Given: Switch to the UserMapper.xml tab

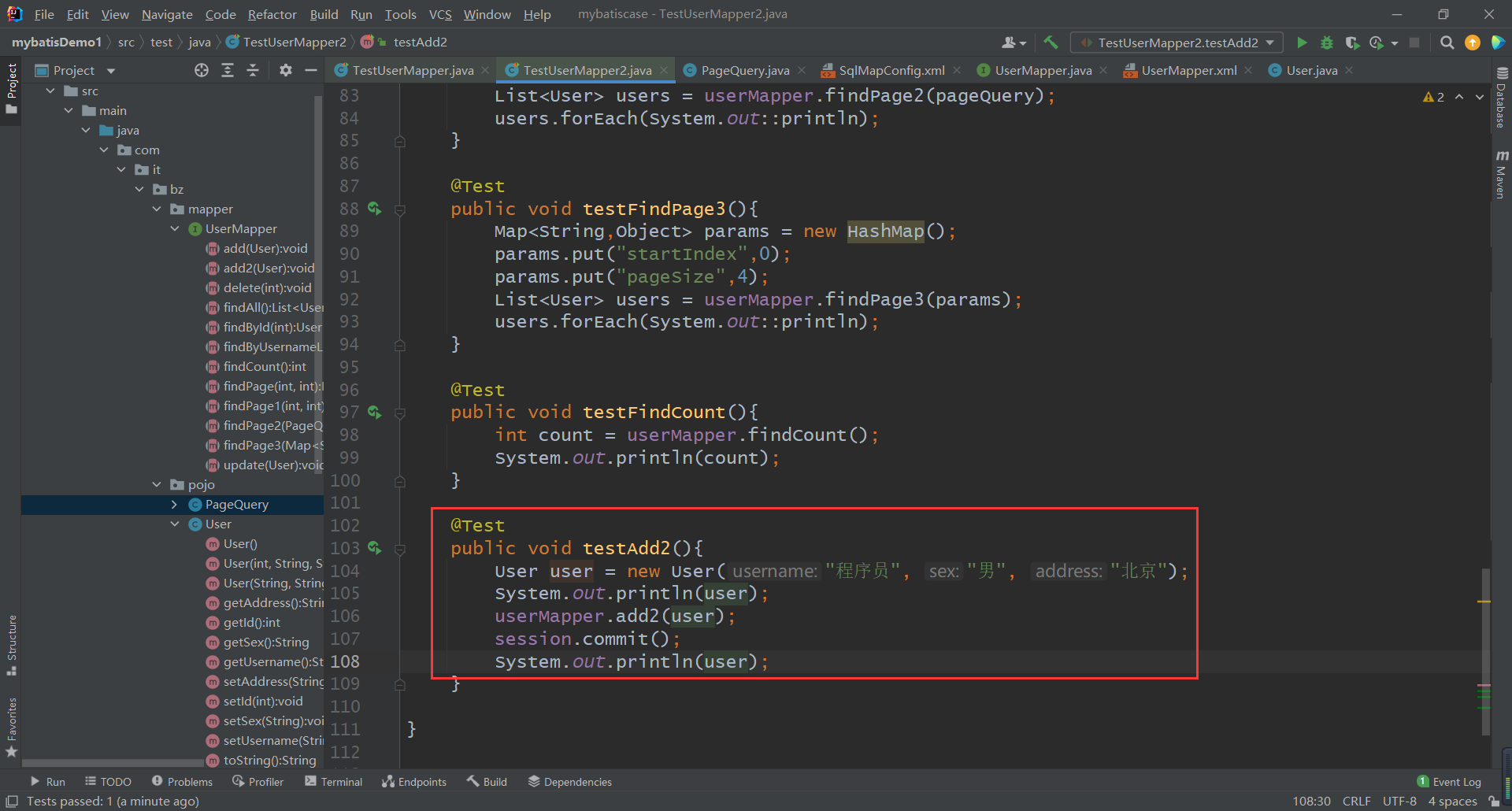Looking at the screenshot, I should point(1188,71).
